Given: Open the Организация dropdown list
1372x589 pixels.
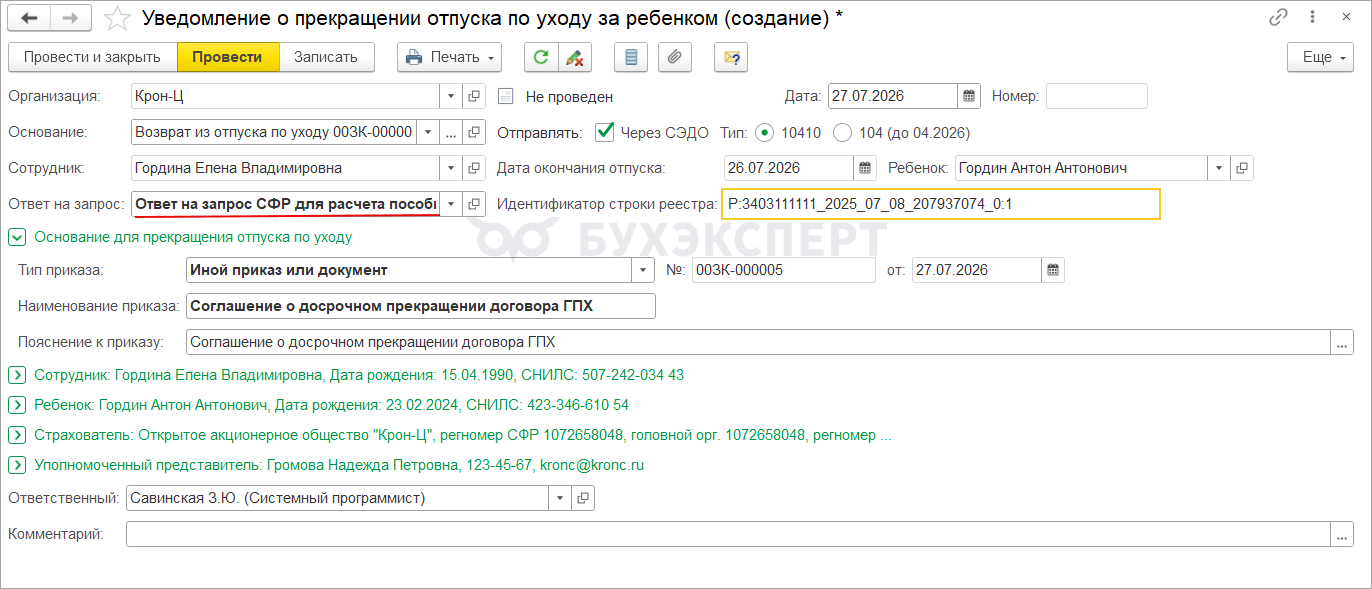Looking at the screenshot, I should click(451, 96).
